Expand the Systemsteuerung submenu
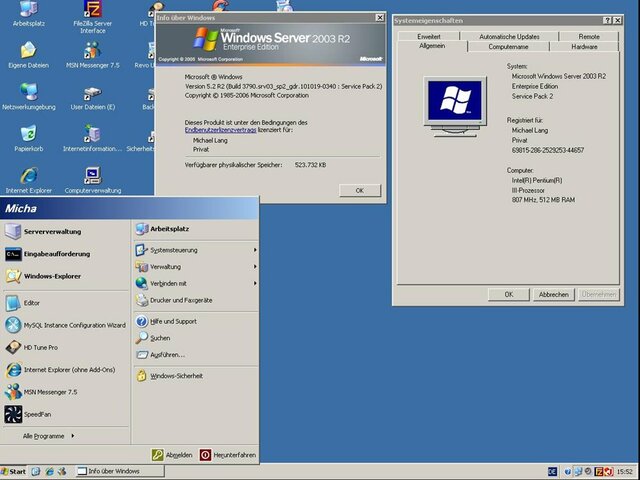 point(196,250)
